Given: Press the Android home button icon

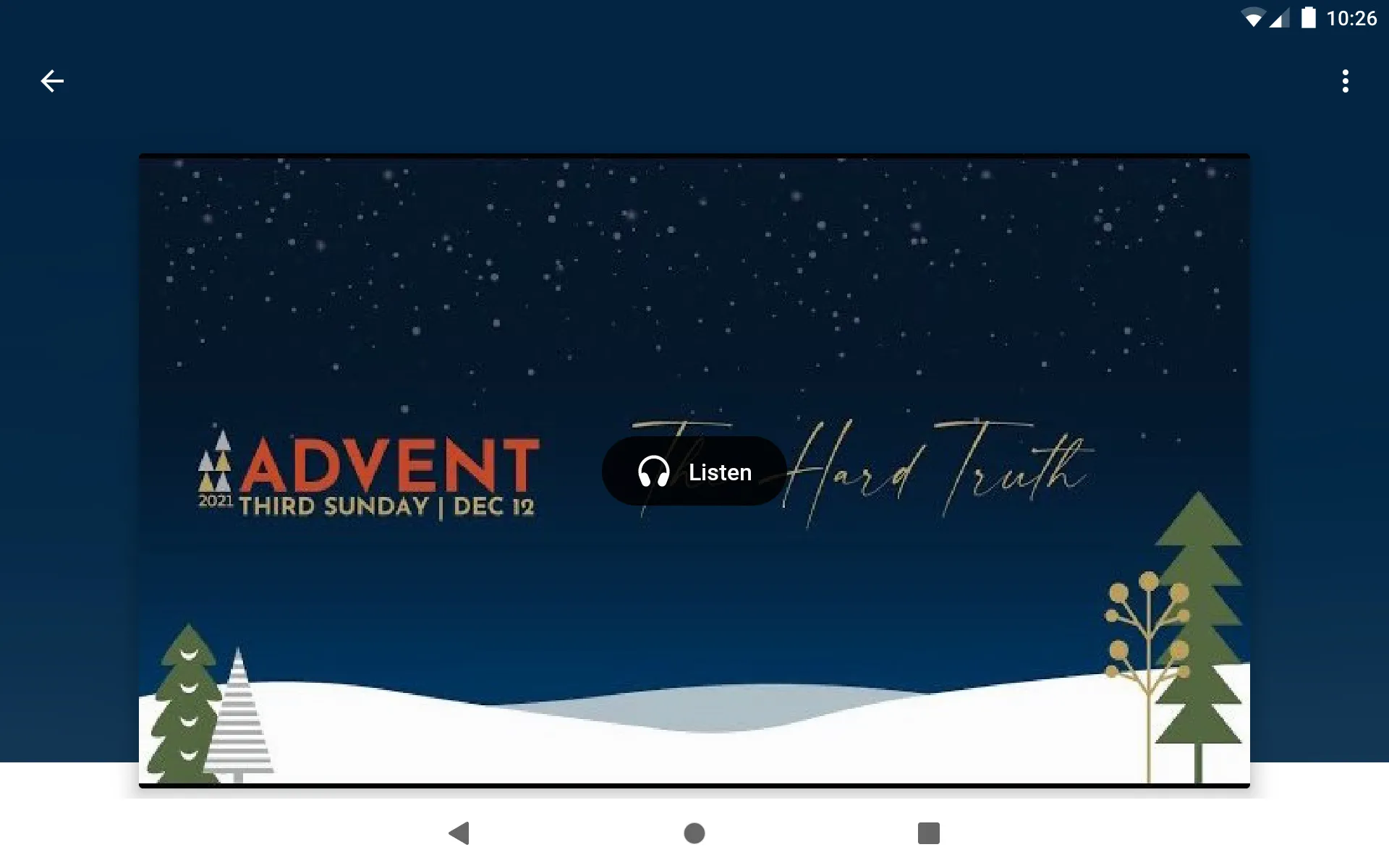Looking at the screenshot, I should coord(694,834).
